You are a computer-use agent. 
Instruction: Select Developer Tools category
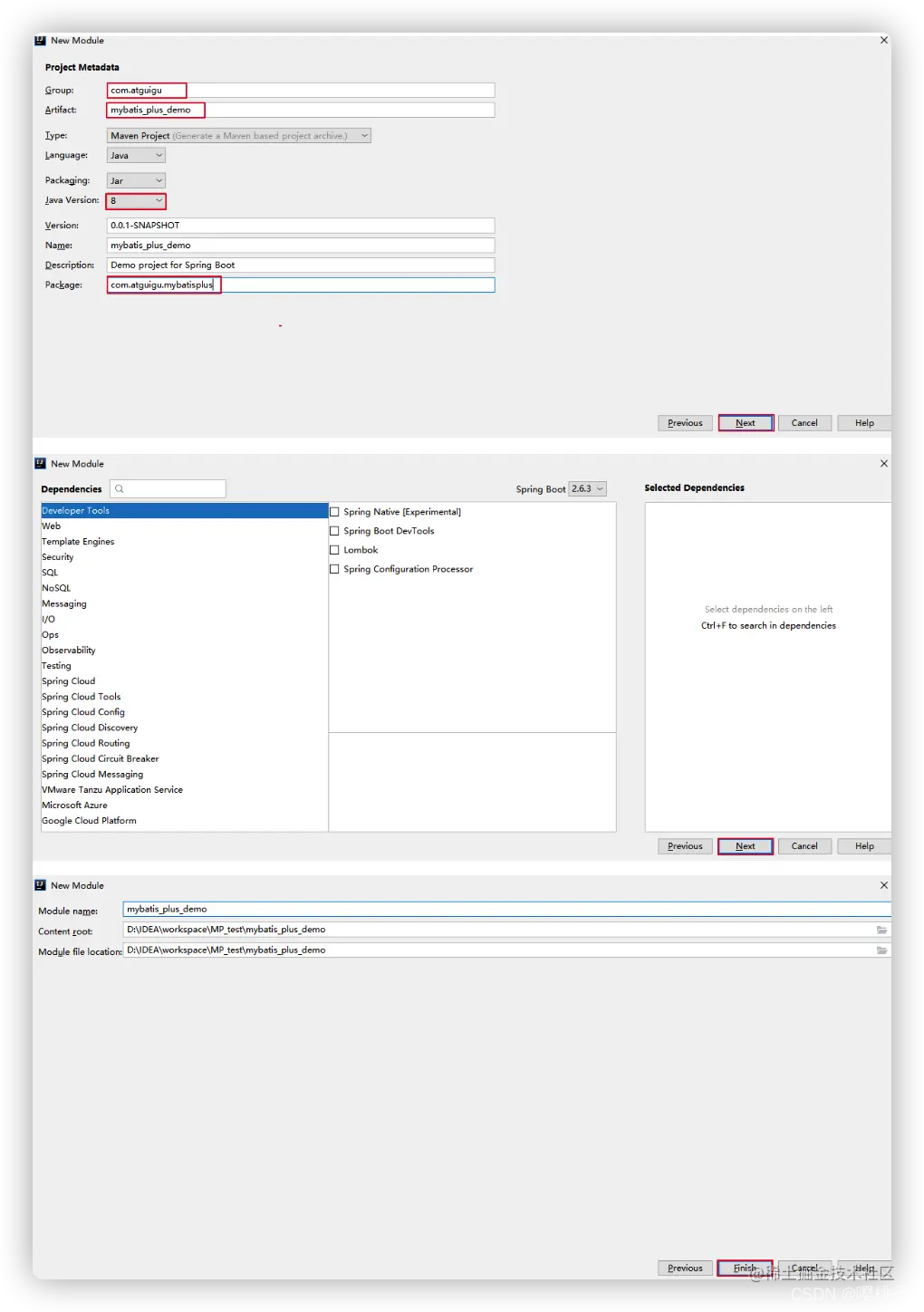pyautogui.click(x=184, y=511)
